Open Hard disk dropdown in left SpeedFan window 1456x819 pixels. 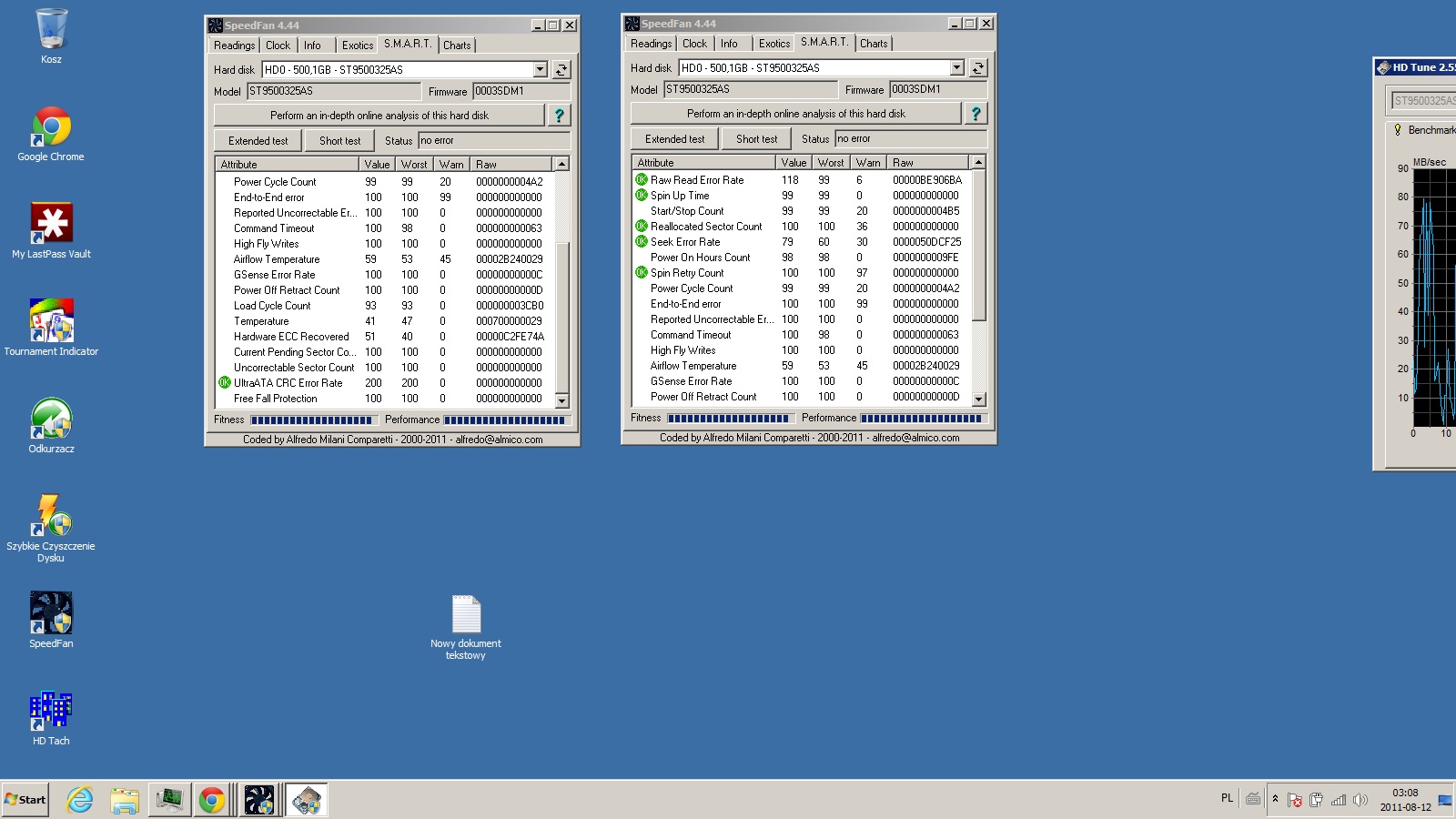point(540,69)
